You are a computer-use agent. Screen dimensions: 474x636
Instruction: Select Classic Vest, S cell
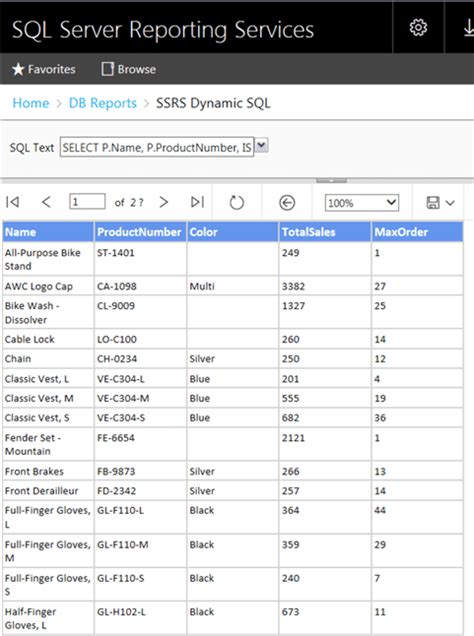[x=48, y=417]
